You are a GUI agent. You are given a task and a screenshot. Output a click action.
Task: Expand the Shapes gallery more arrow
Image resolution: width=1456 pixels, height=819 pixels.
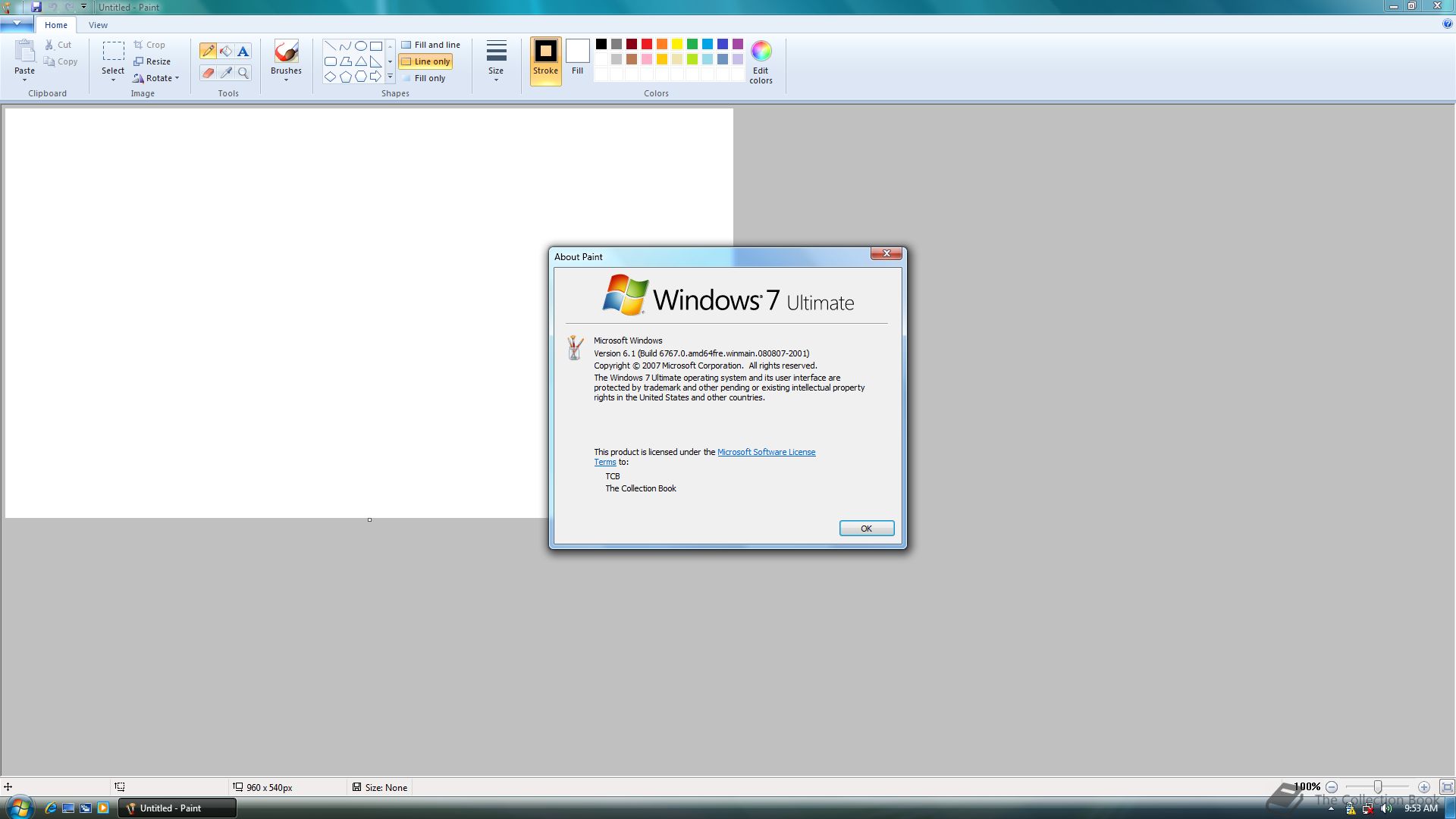click(x=390, y=77)
